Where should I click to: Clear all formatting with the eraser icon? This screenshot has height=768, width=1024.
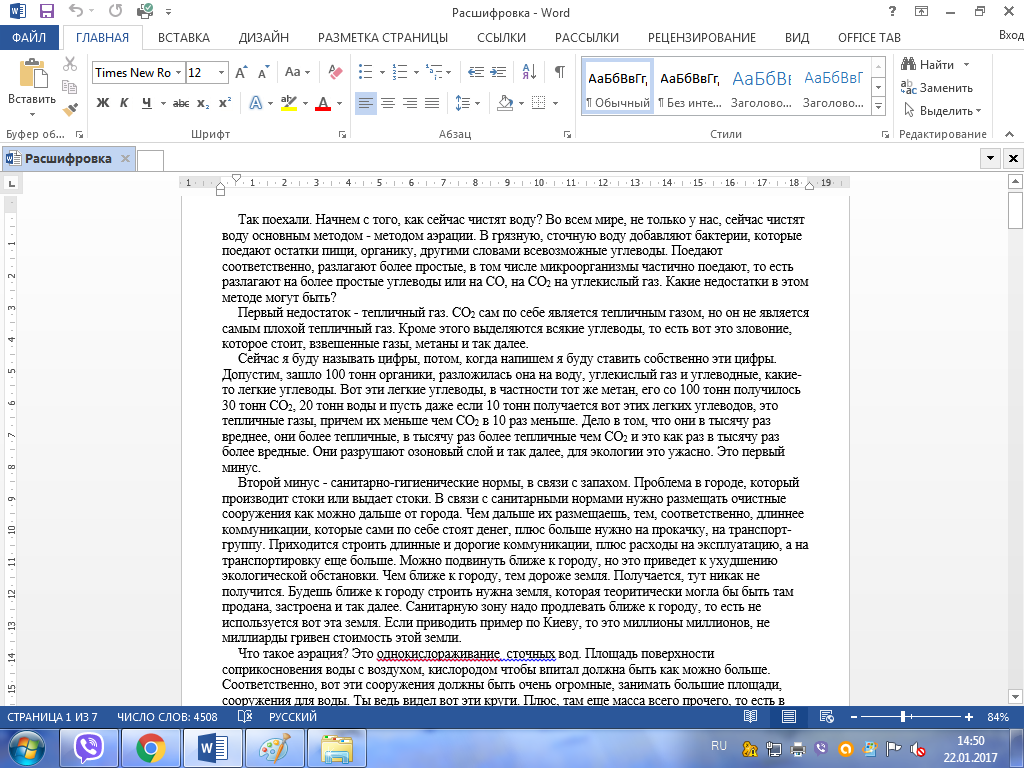(x=335, y=72)
